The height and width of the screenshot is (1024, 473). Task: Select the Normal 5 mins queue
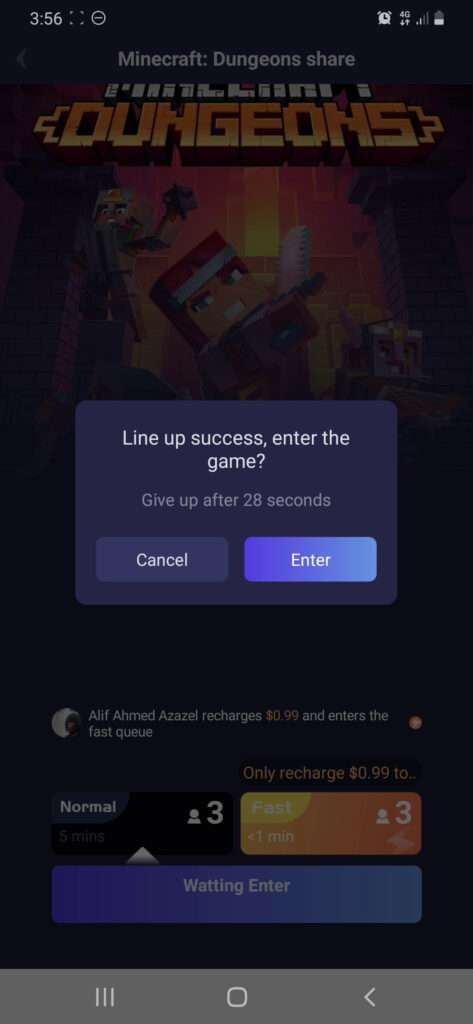(x=142, y=823)
